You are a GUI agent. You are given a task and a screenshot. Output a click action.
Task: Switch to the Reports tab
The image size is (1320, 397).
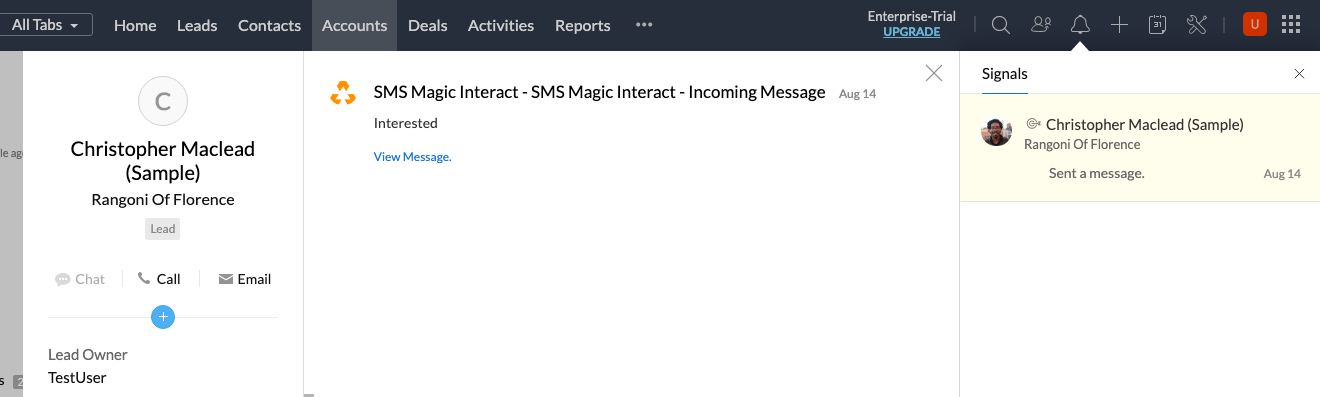pos(583,25)
